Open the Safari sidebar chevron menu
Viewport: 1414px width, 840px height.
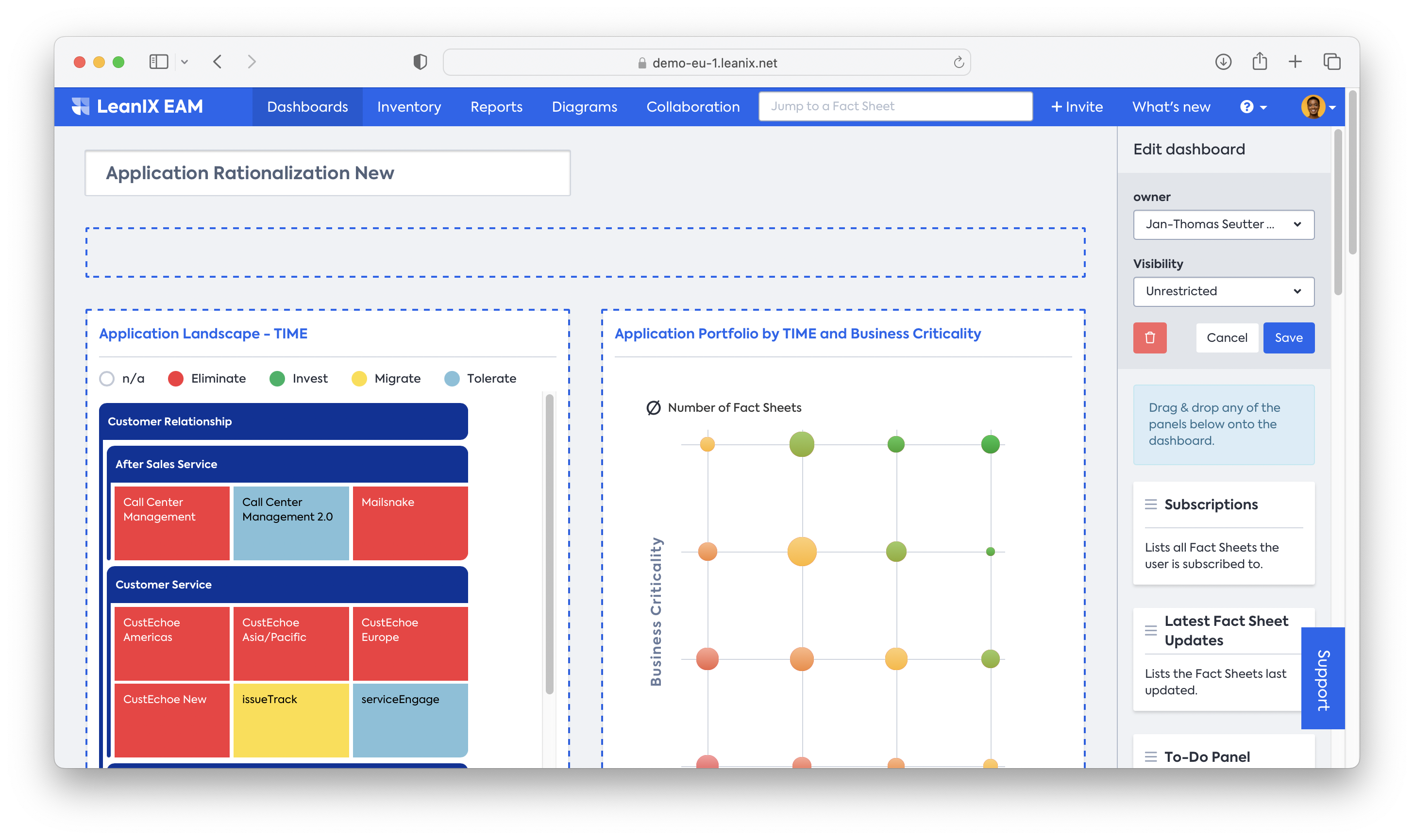[185, 62]
